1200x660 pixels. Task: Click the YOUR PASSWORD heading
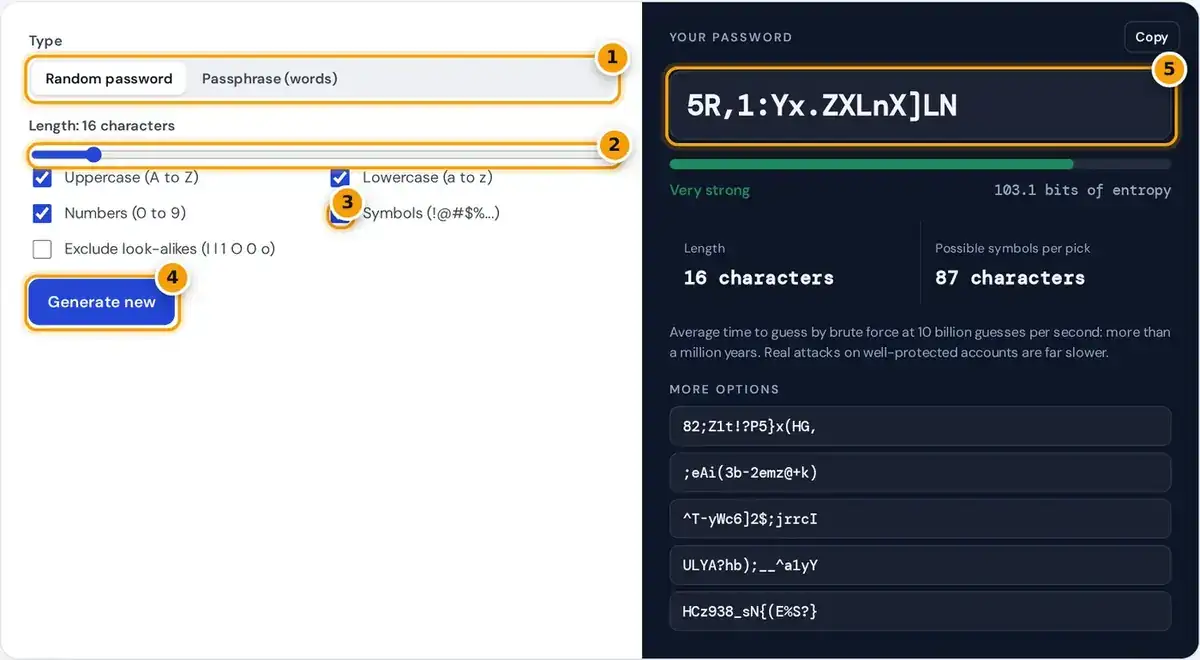coord(730,37)
